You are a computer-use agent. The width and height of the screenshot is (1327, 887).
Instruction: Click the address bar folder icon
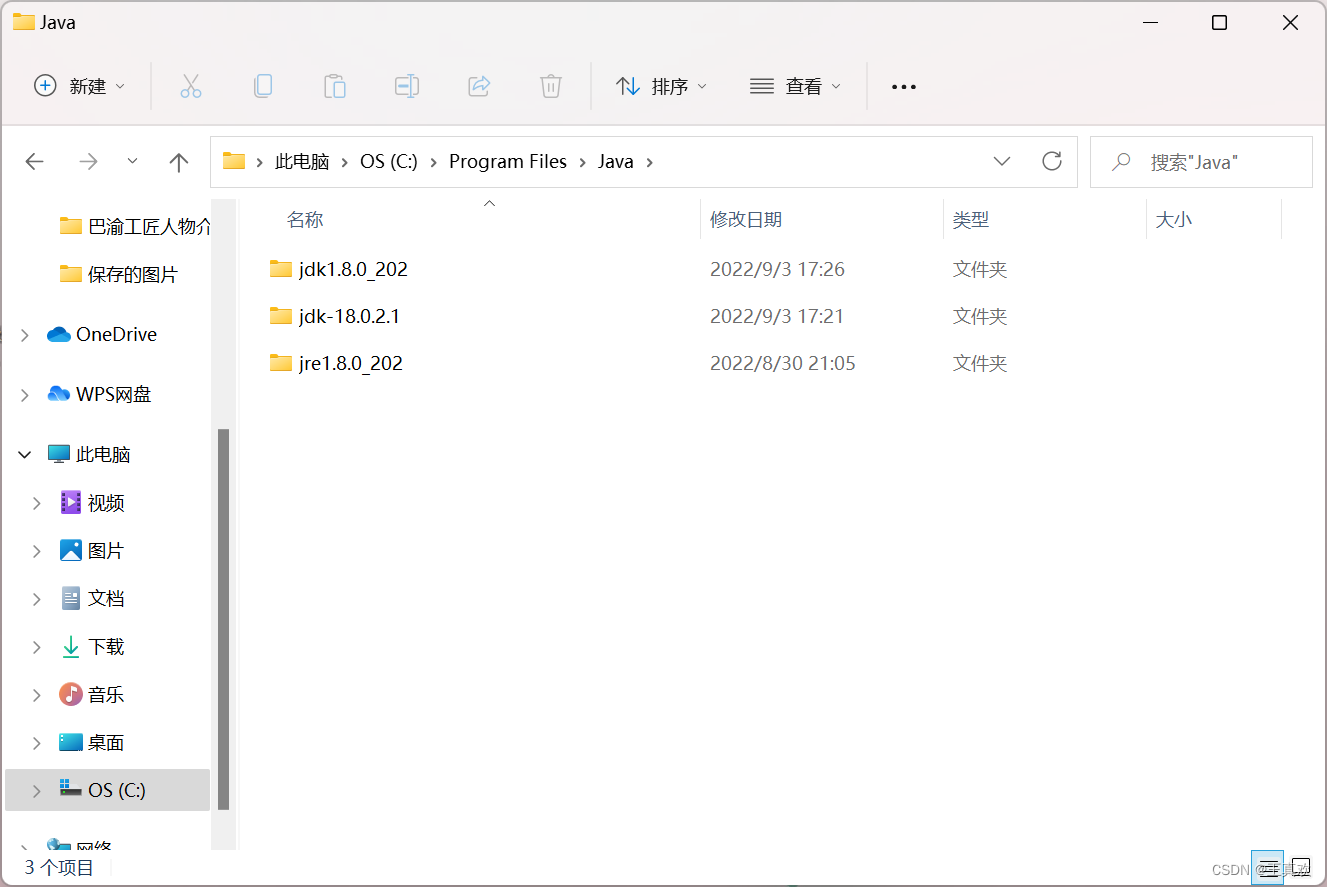[234, 161]
